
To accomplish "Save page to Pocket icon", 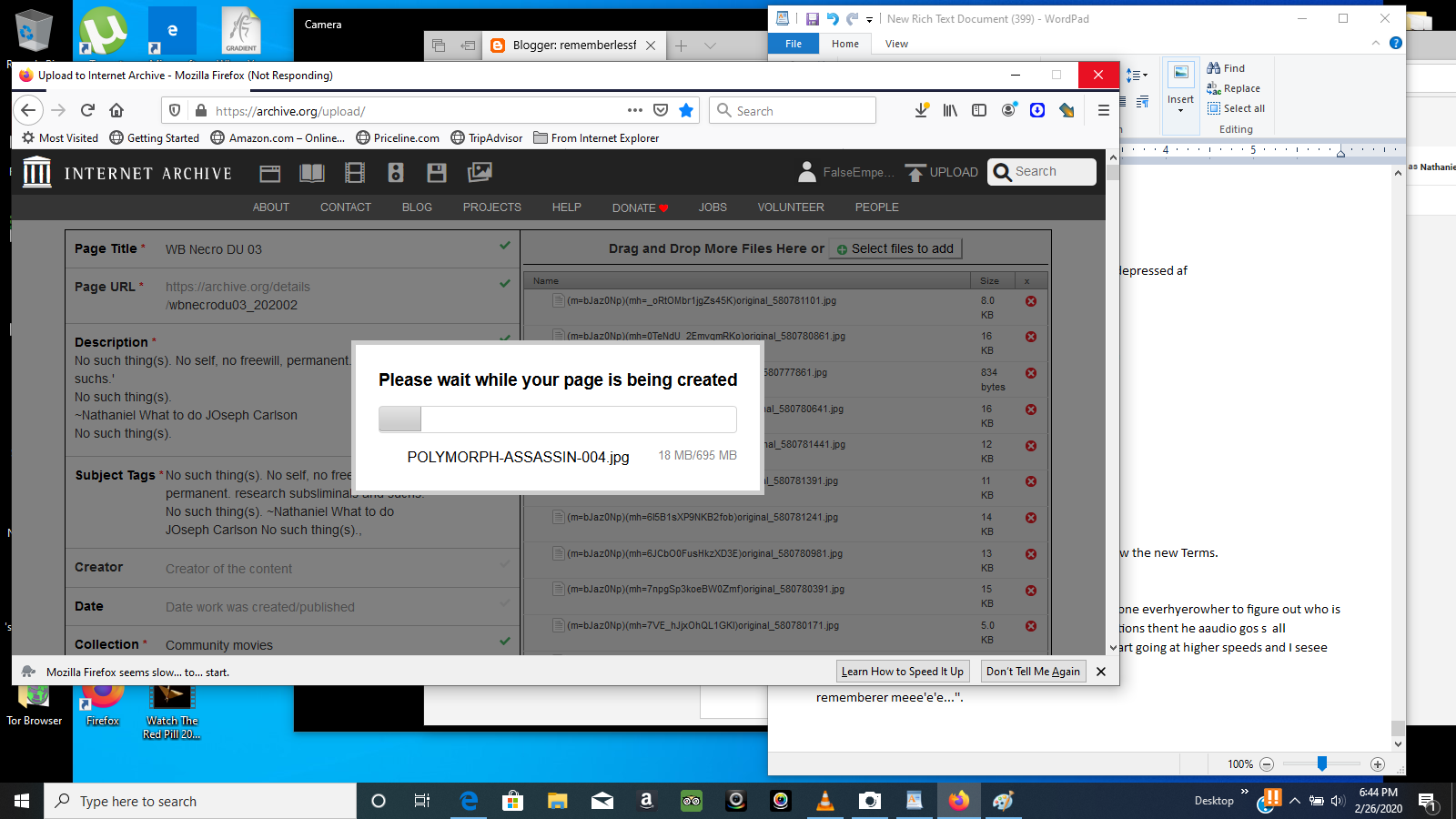I will coord(661,110).
